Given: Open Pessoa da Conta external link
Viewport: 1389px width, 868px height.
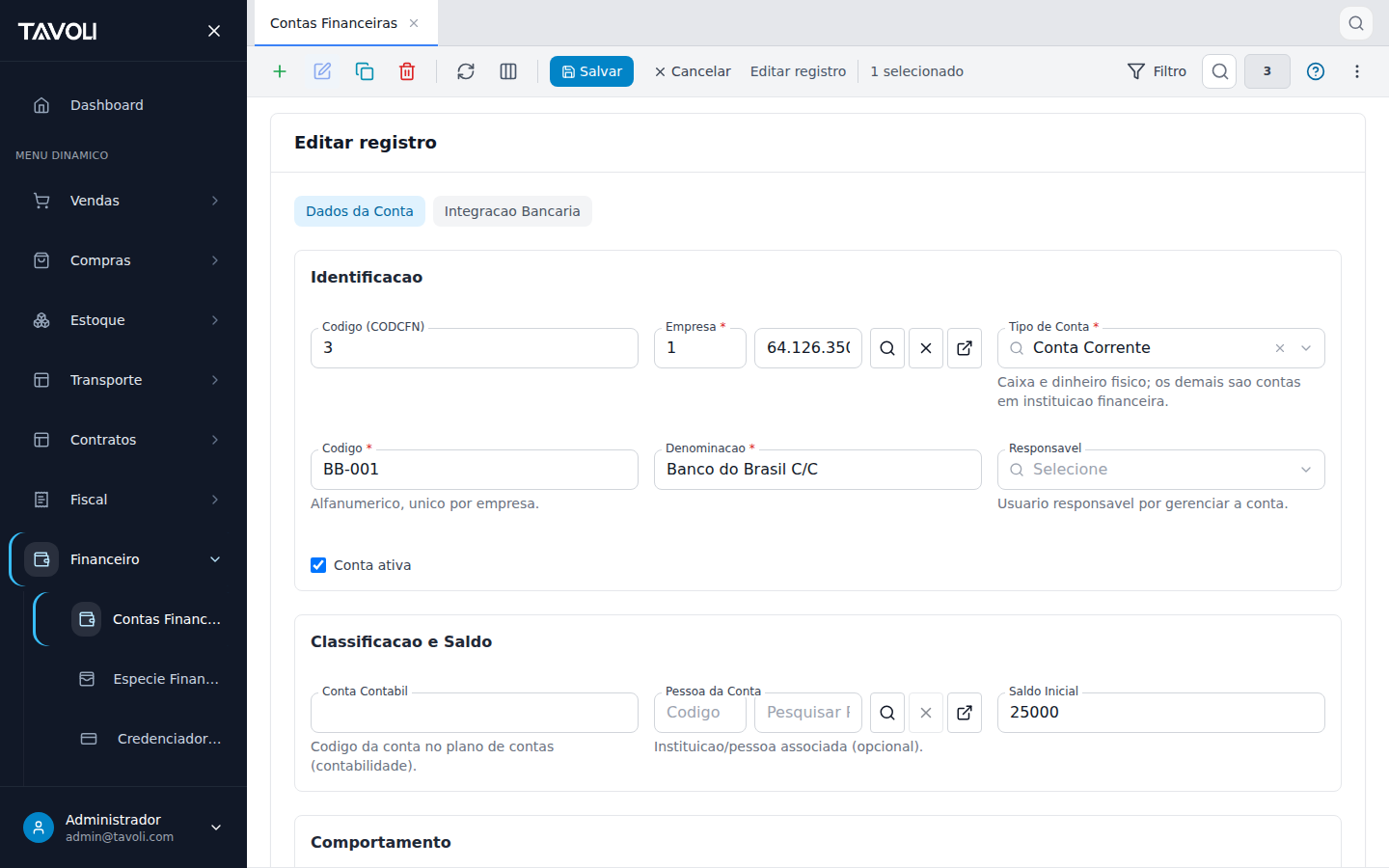Looking at the screenshot, I should (x=965, y=713).
